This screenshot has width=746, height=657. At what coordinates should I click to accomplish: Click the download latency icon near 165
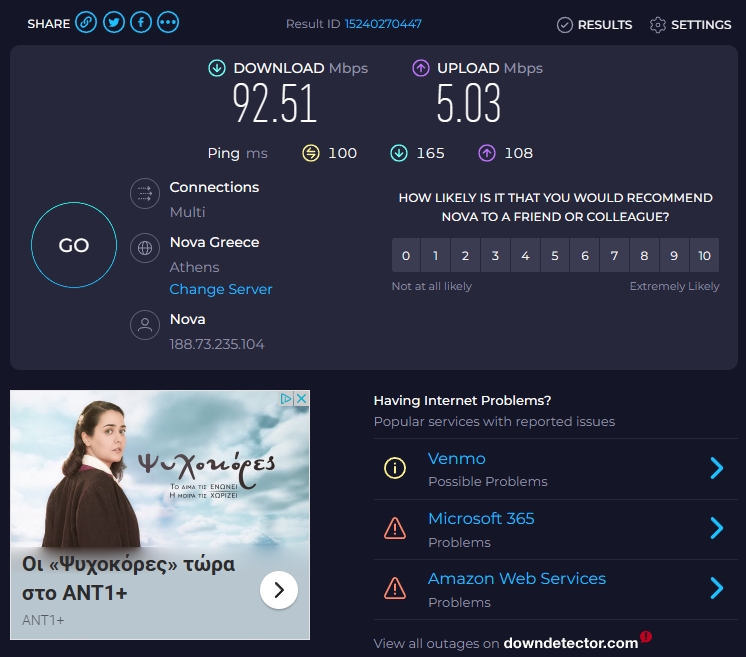[399, 153]
